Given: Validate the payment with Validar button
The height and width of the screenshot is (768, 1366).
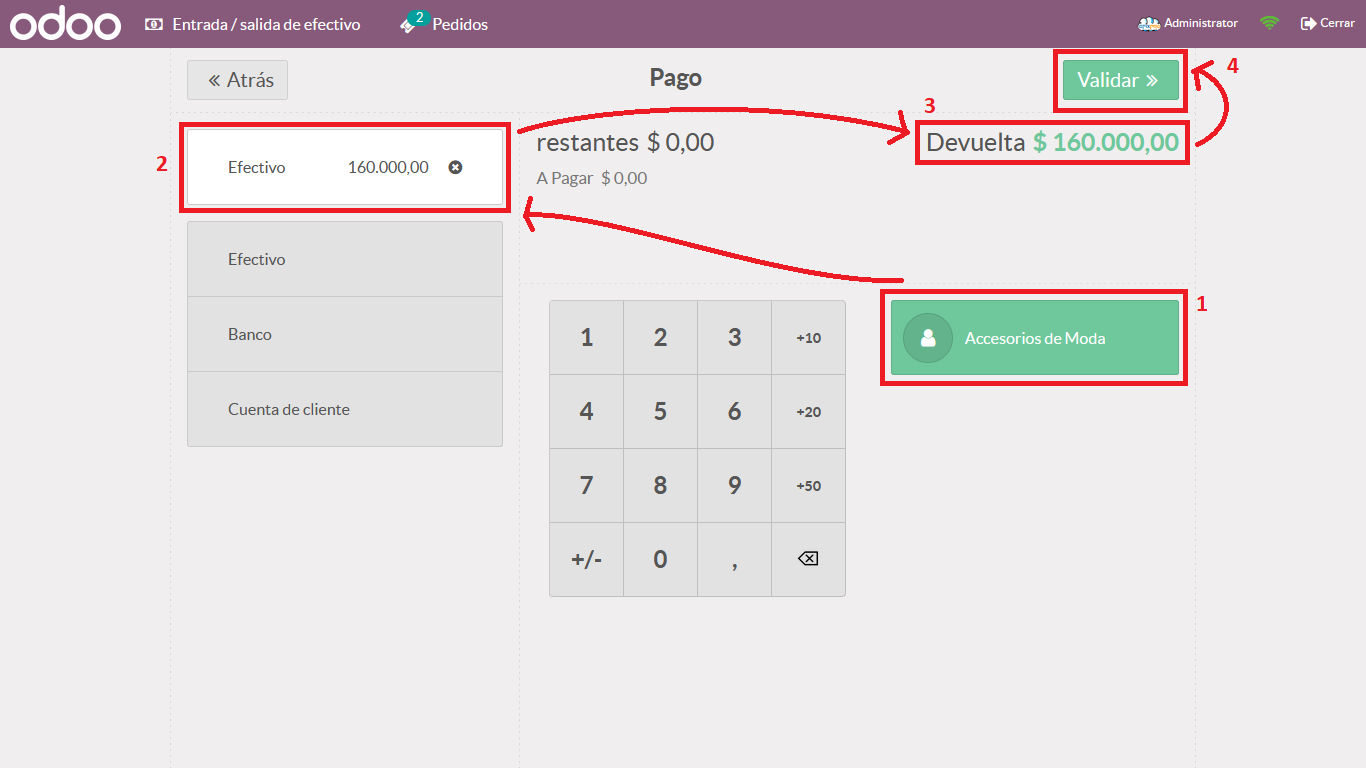Looking at the screenshot, I should tap(1120, 80).
